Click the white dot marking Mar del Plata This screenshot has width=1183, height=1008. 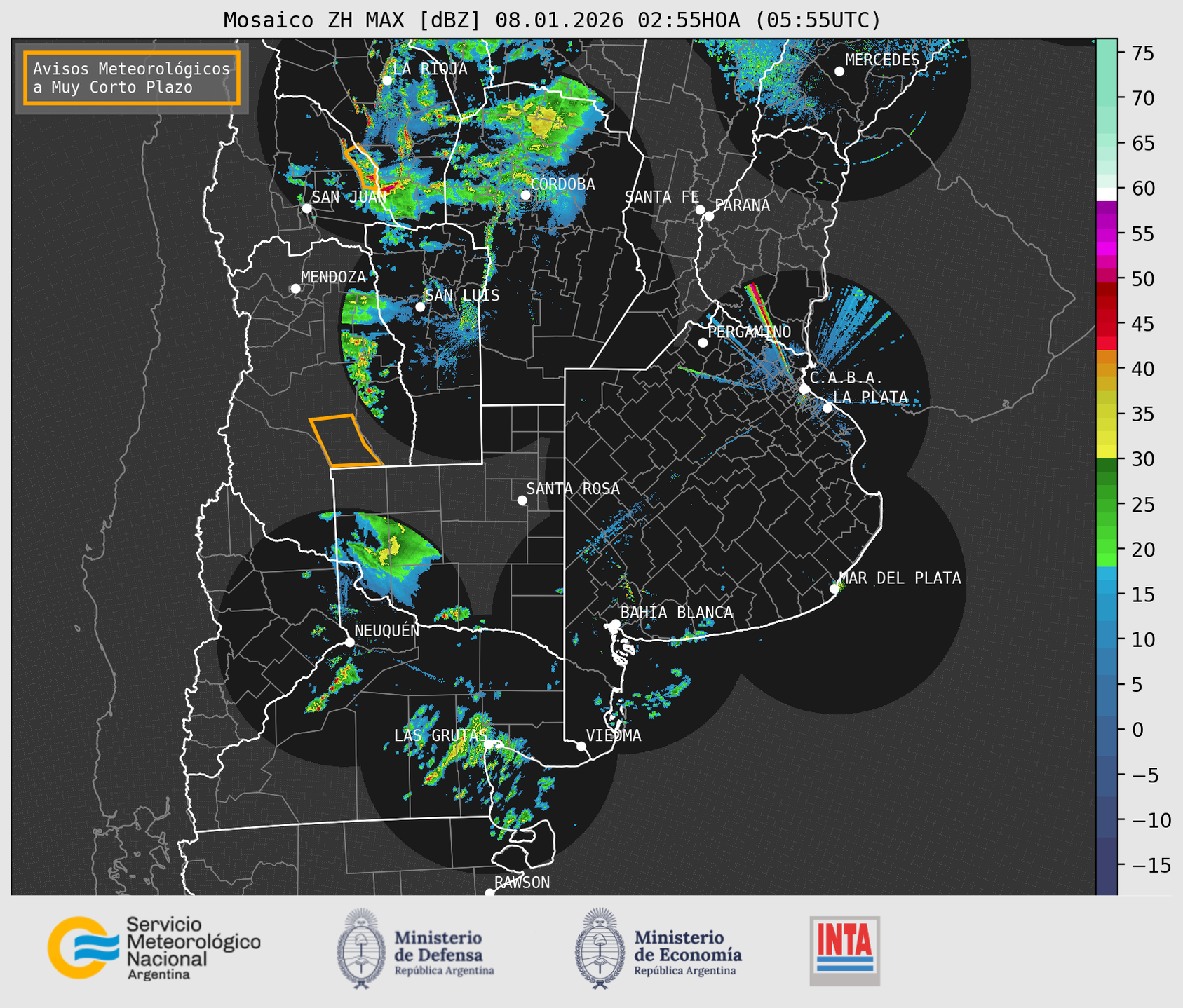834,589
